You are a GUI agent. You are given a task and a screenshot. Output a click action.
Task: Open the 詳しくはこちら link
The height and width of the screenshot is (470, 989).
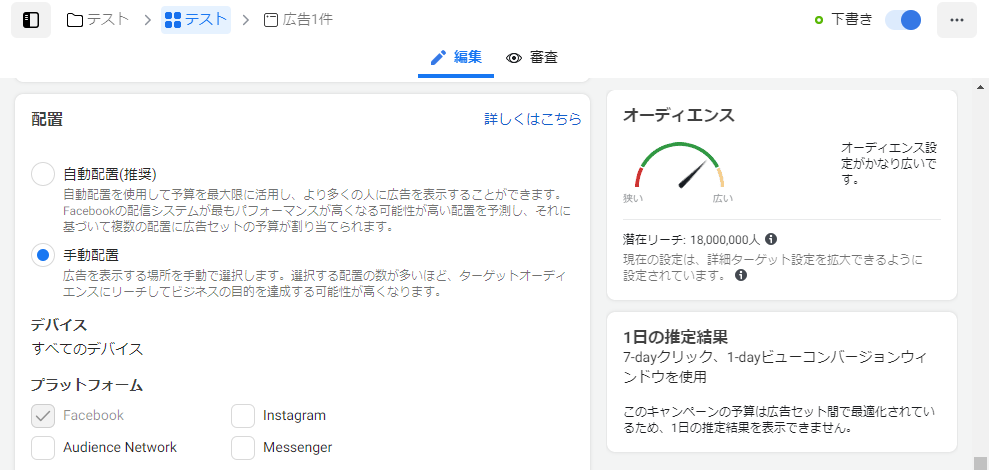[532, 119]
